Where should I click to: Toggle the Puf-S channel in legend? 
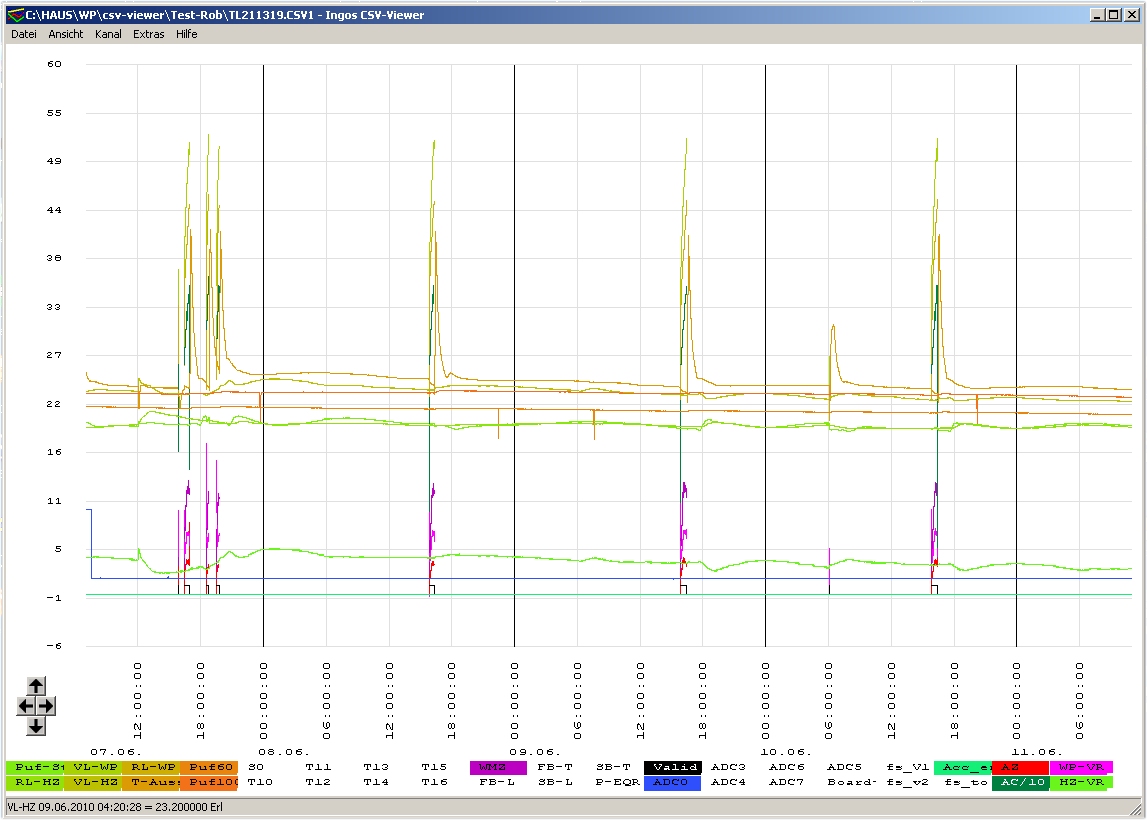[x=35, y=767]
